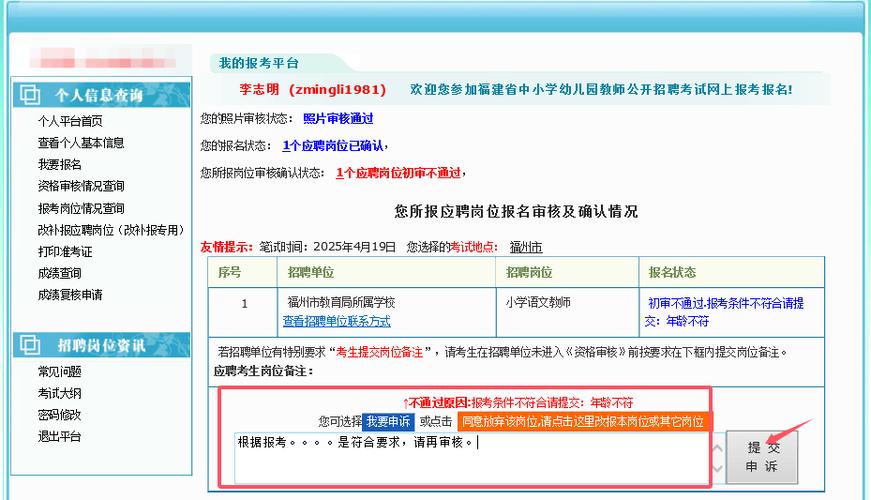Click the 招聘单位 column header
The height and width of the screenshot is (500, 871).
point(311,272)
